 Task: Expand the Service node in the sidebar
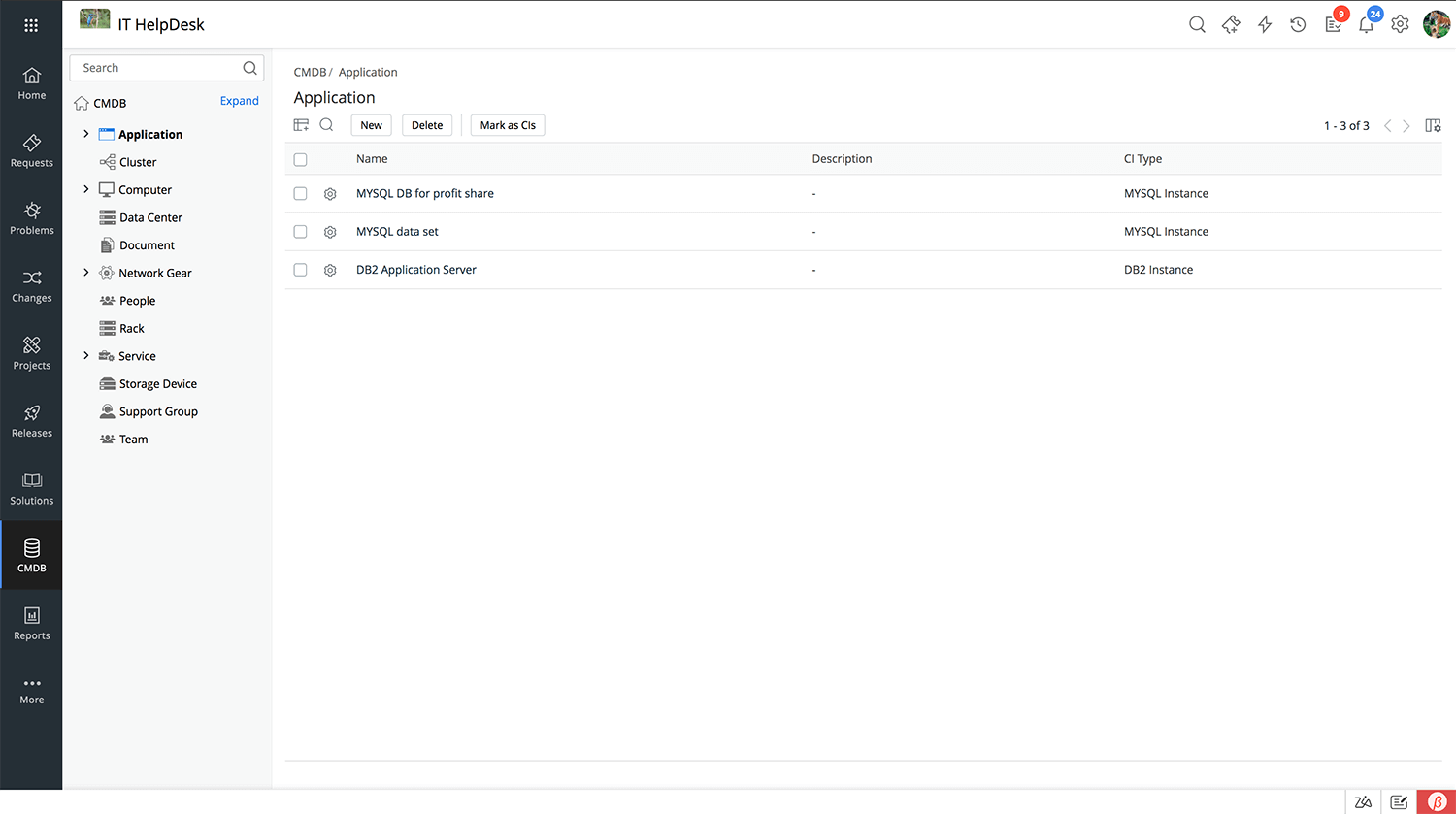pos(86,355)
